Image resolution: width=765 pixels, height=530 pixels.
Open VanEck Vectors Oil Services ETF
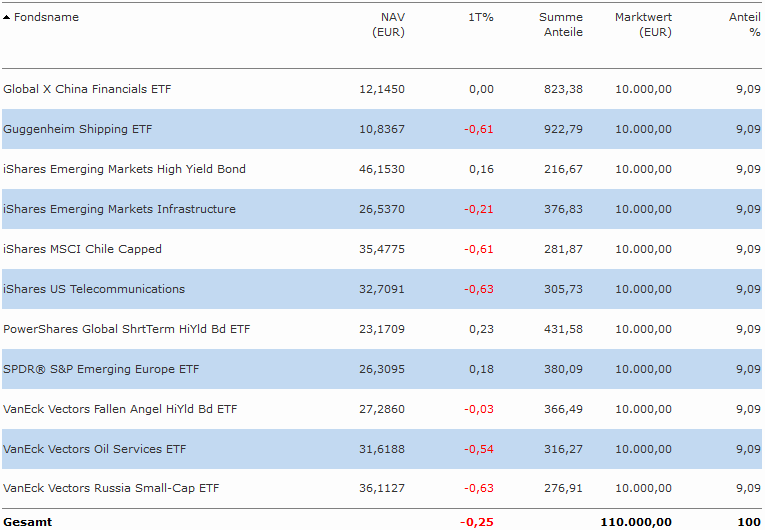95,449
